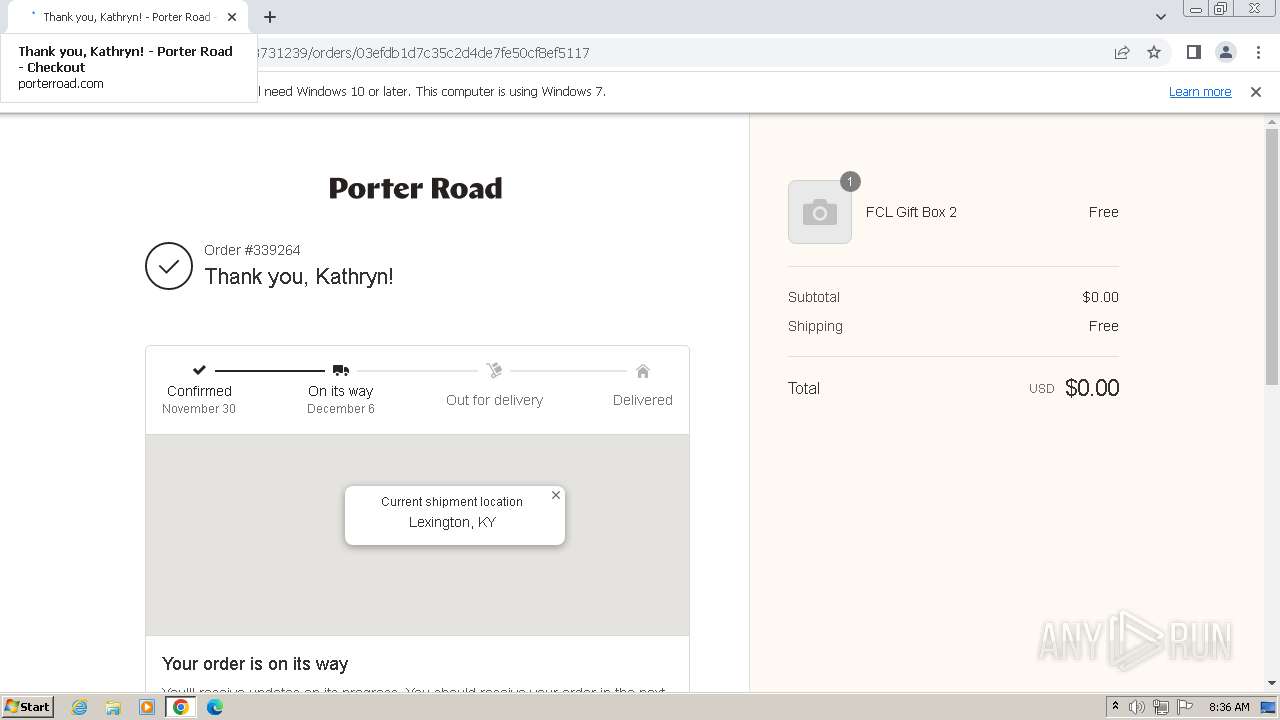This screenshot has width=1280, height=720.
Task: Open the tab search dropdown arrow
Action: (x=1161, y=17)
